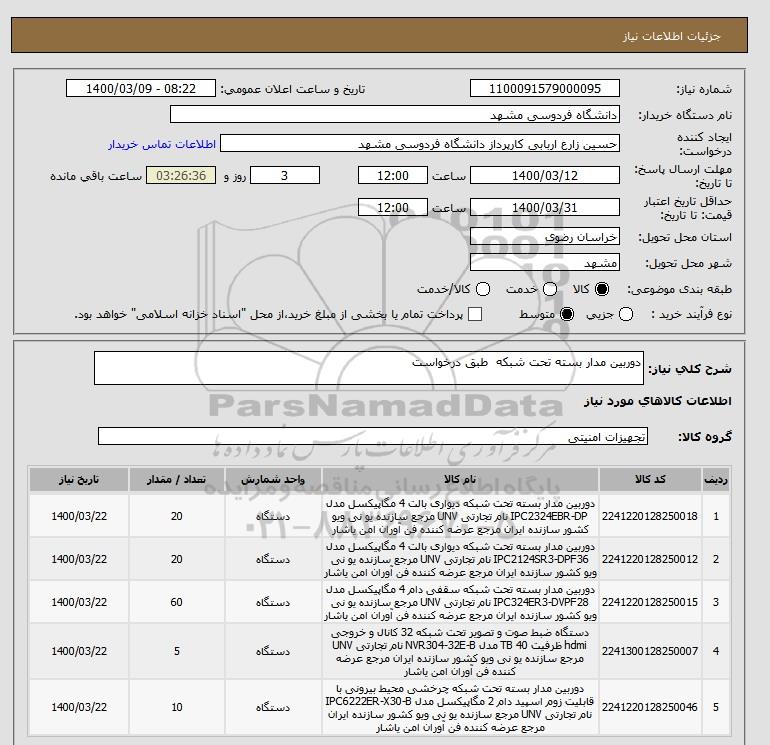Choose the متوسط purchase type radio

point(567,314)
